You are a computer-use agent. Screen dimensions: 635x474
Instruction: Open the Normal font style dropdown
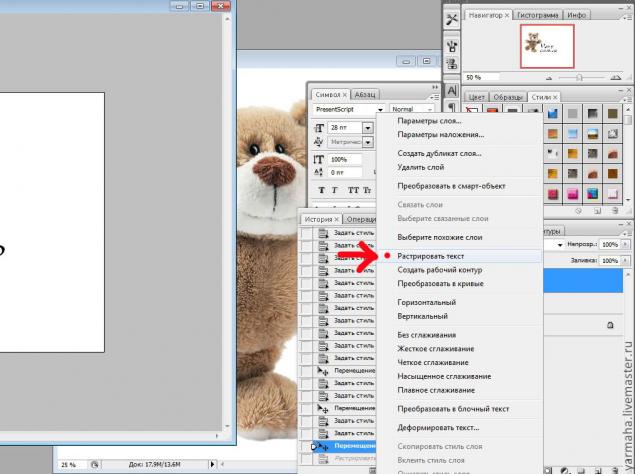[x=430, y=109]
